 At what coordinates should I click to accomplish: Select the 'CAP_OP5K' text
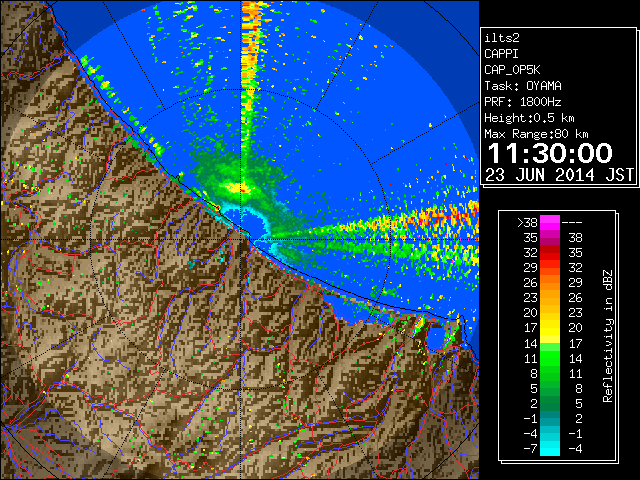(512, 70)
